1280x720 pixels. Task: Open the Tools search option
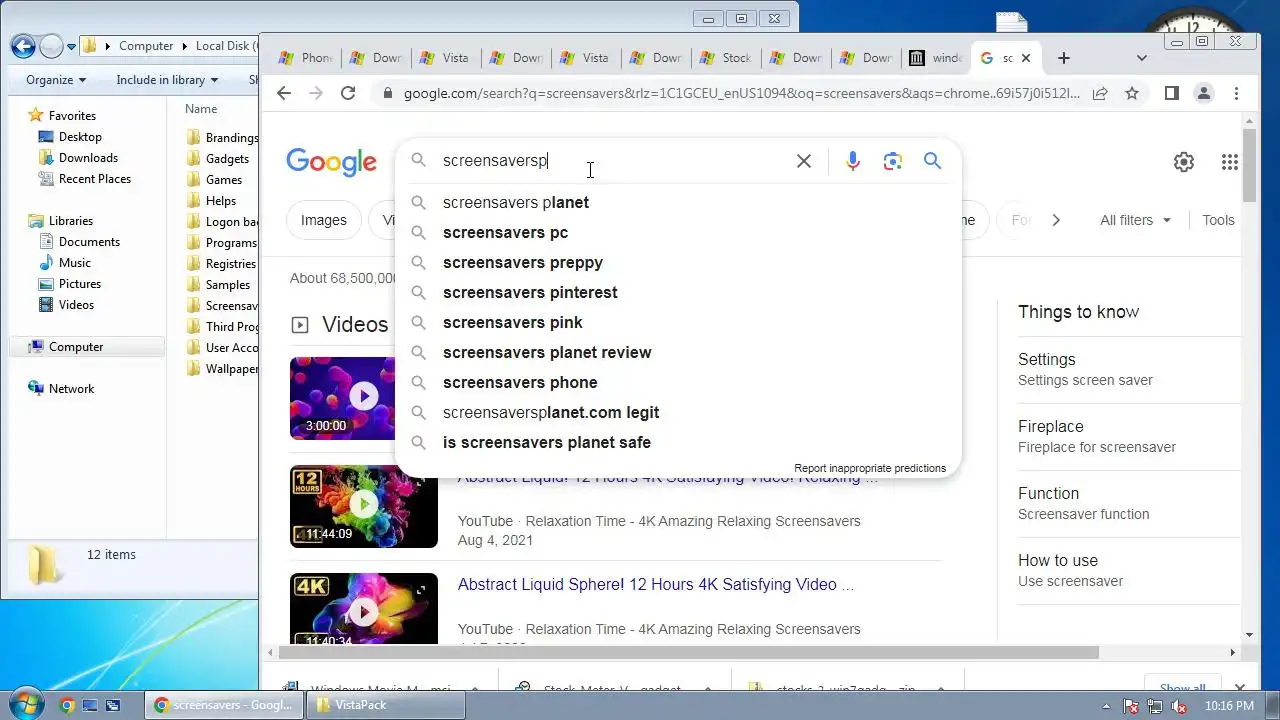(1218, 220)
